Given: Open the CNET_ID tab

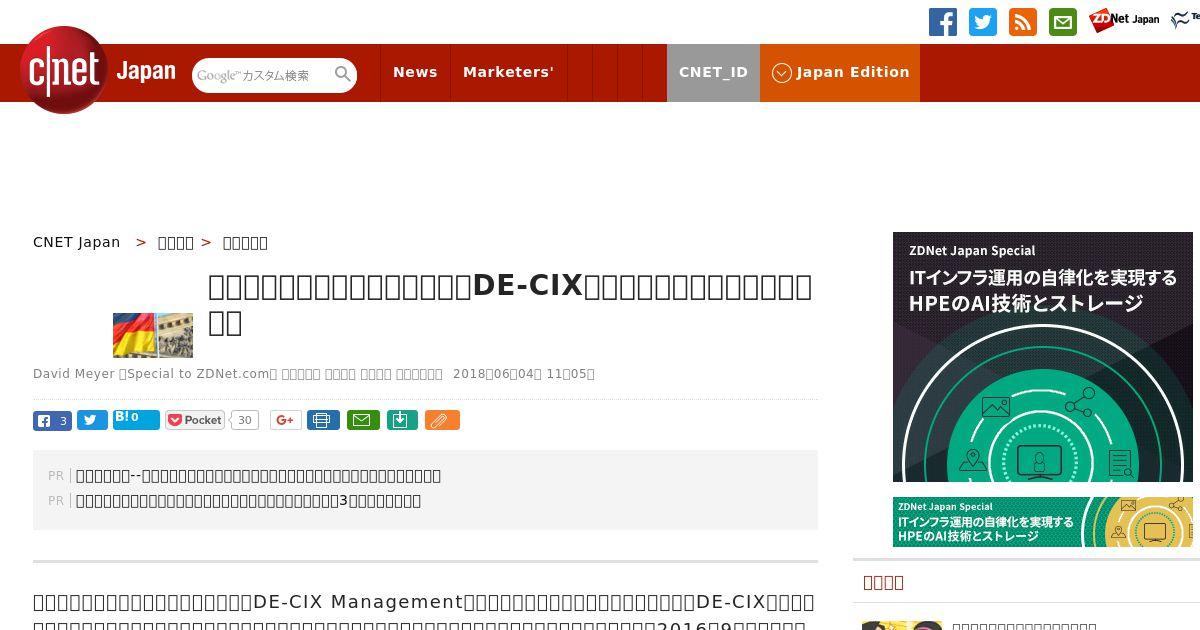Looking at the screenshot, I should tap(713, 72).
